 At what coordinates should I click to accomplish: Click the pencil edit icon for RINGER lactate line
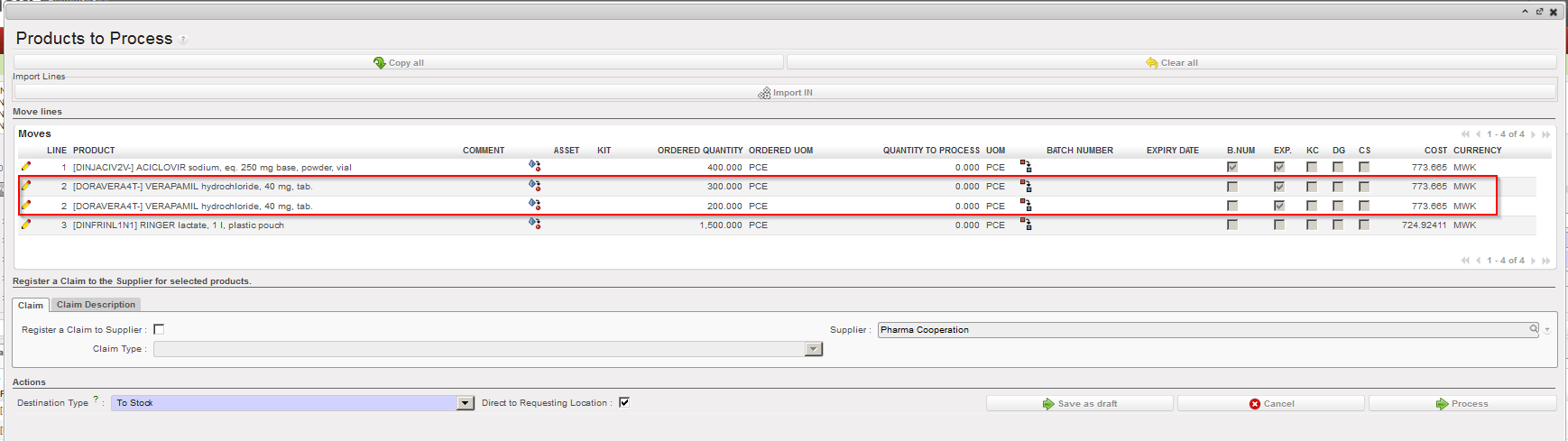click(26, 225)
